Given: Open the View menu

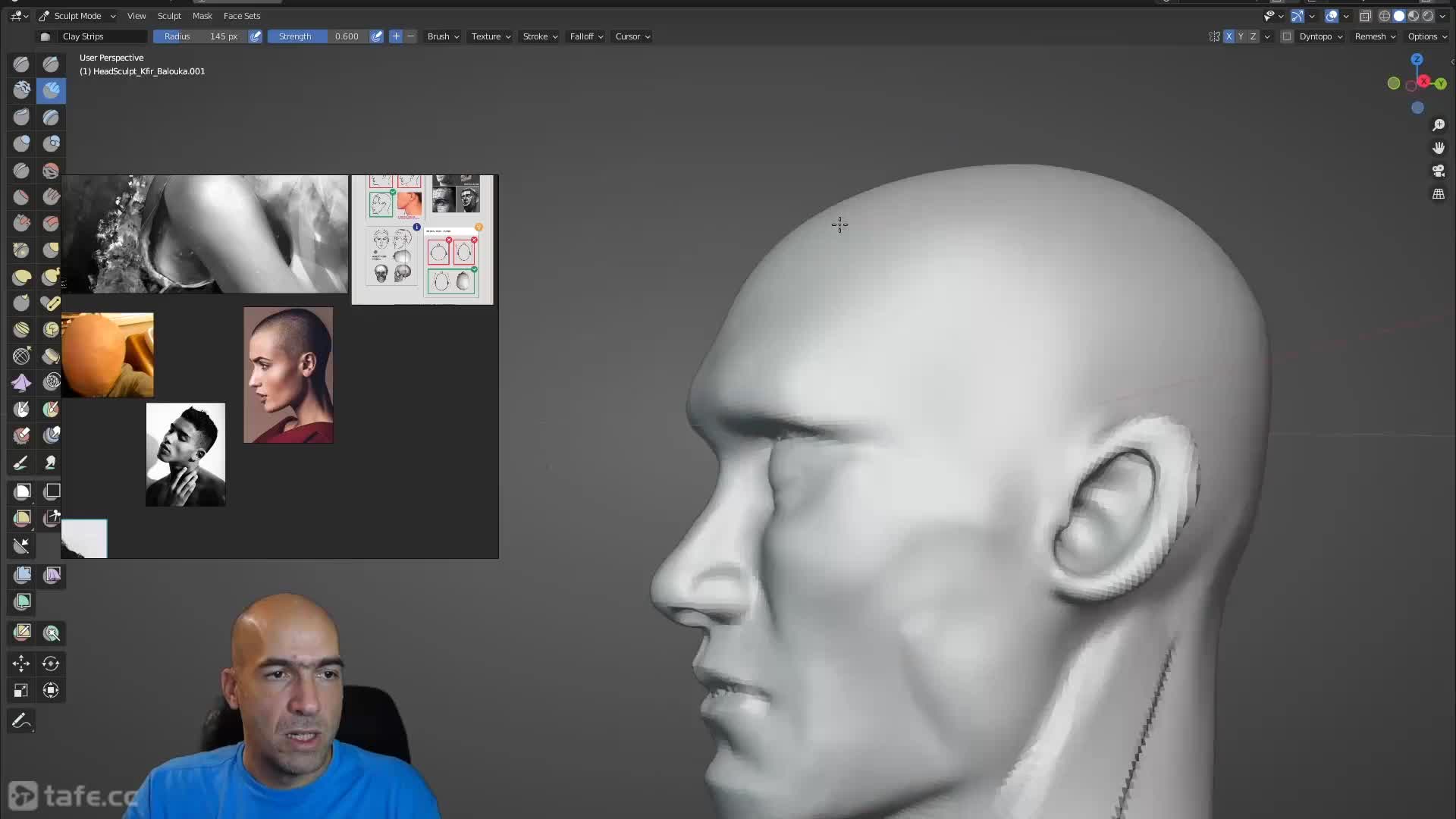Looking at the screenshot, I should (136, 16).
